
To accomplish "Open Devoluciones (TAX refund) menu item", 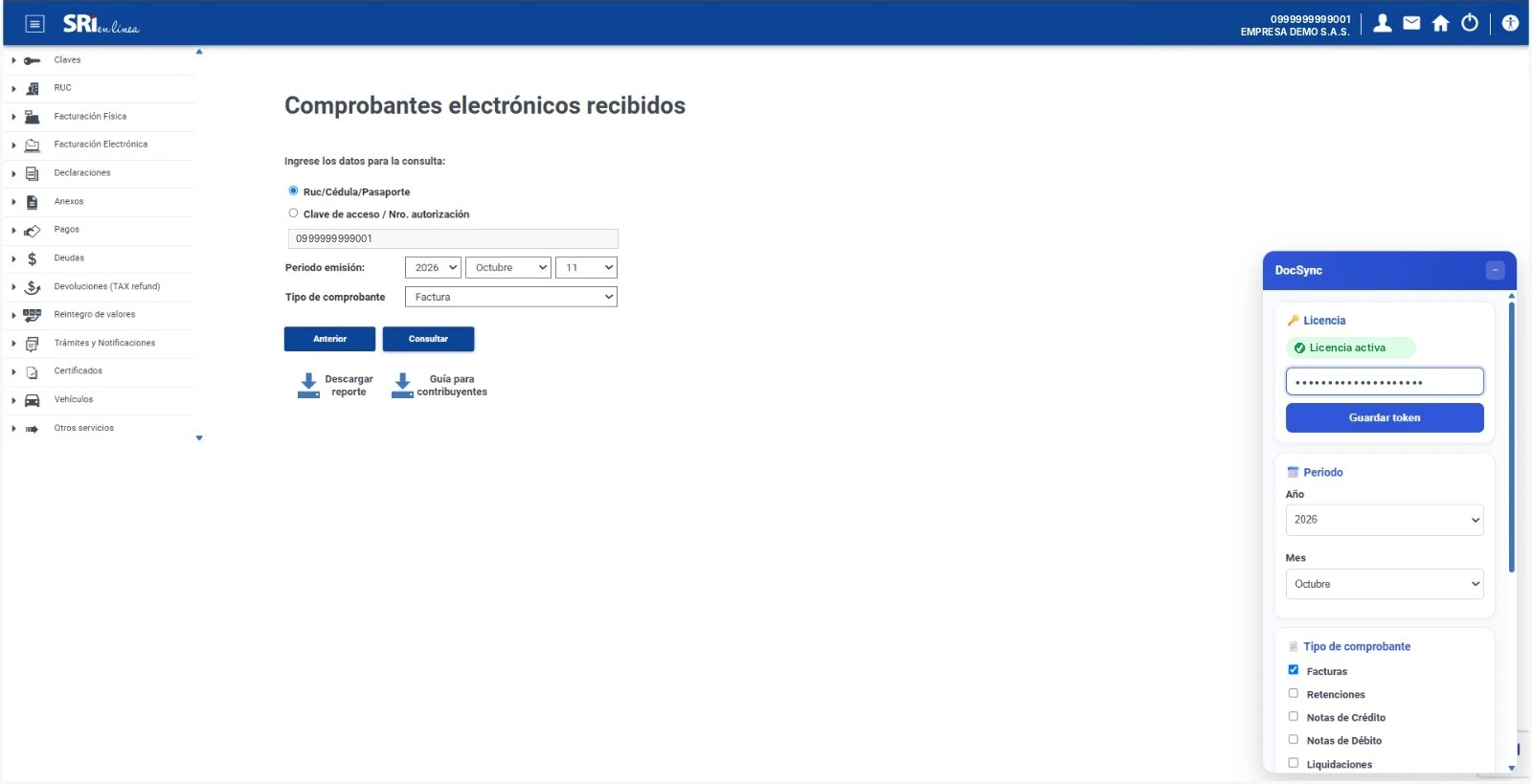I will pyautogui.click(x=107, y=287).
